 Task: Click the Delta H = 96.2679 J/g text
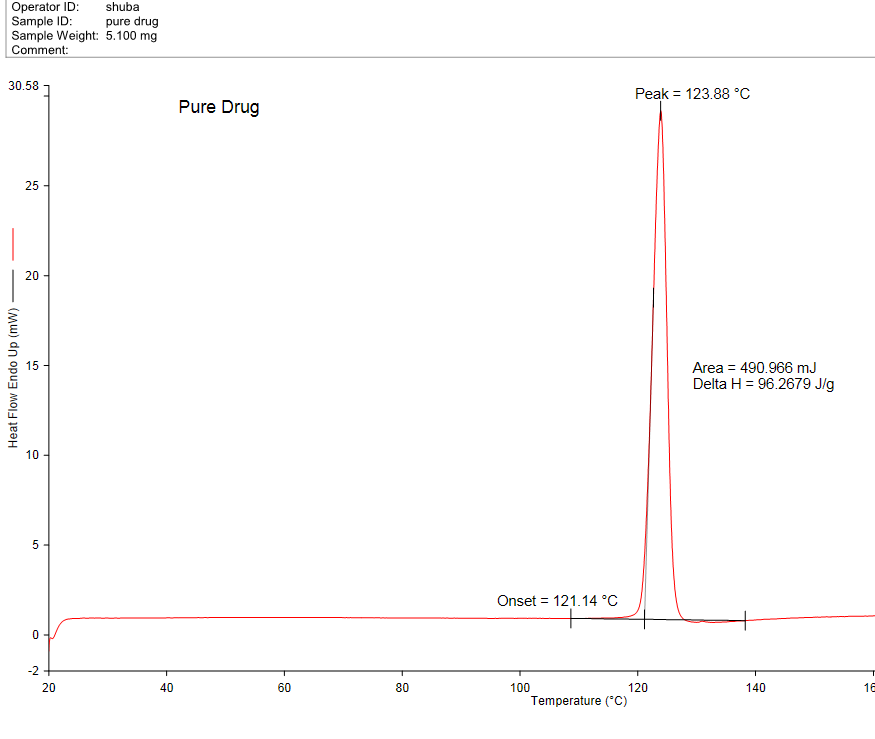pyautogui.click(x=763, y=384)
